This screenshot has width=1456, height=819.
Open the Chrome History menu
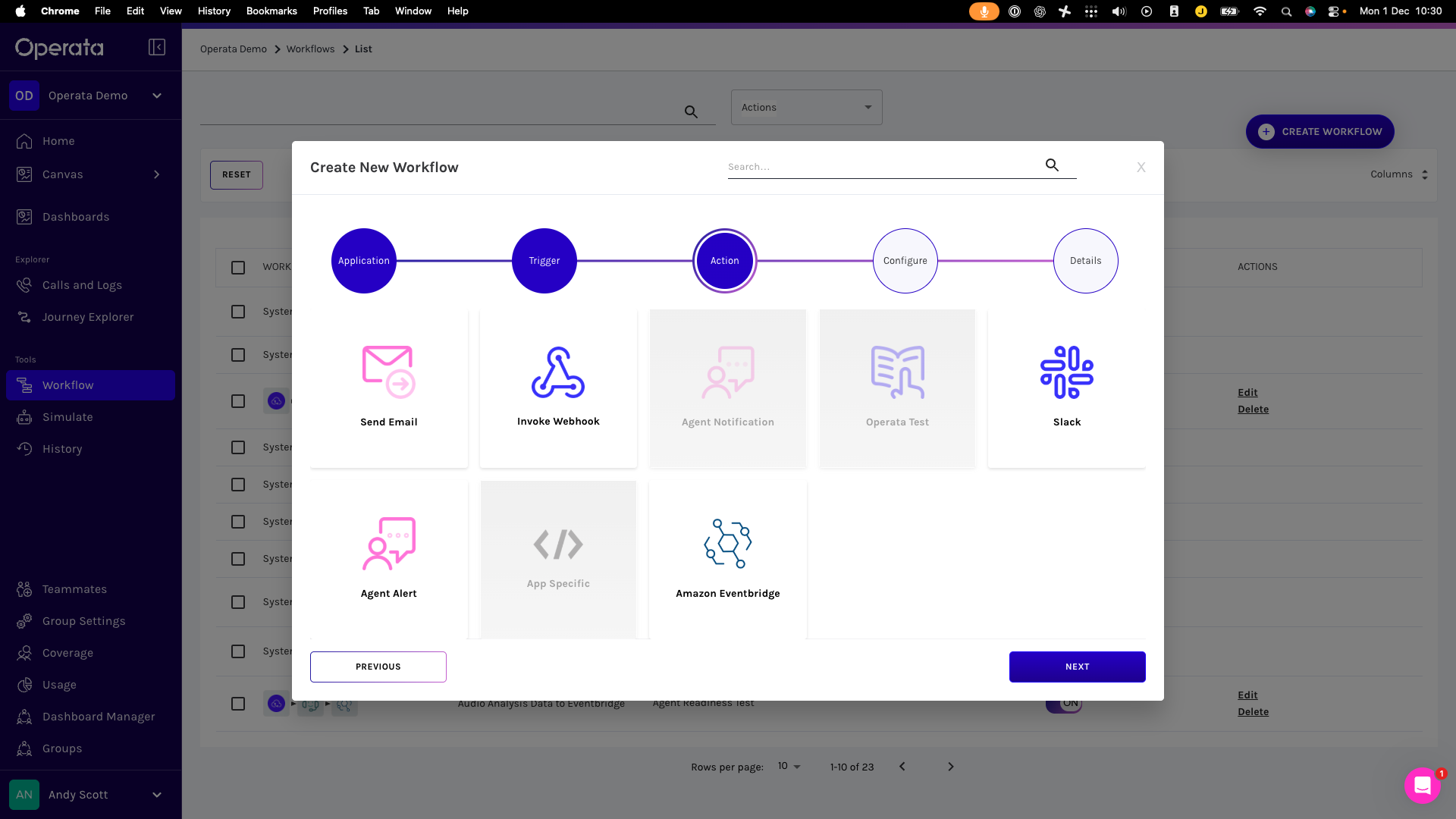point(214,11)
